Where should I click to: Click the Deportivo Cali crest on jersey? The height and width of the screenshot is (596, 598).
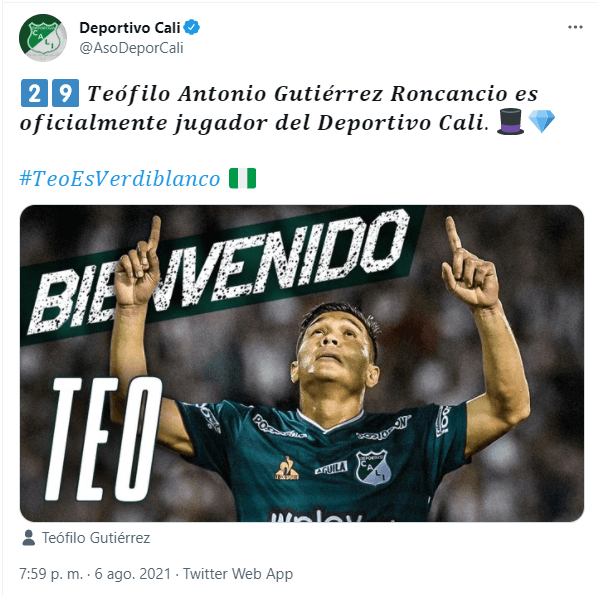coord(373,467)
